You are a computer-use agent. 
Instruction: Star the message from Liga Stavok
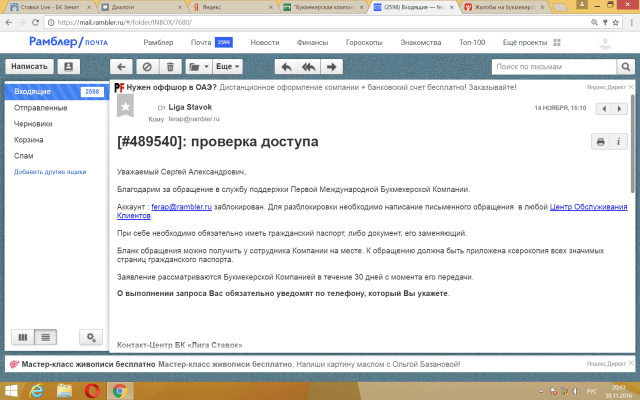(x=125, y=106)
